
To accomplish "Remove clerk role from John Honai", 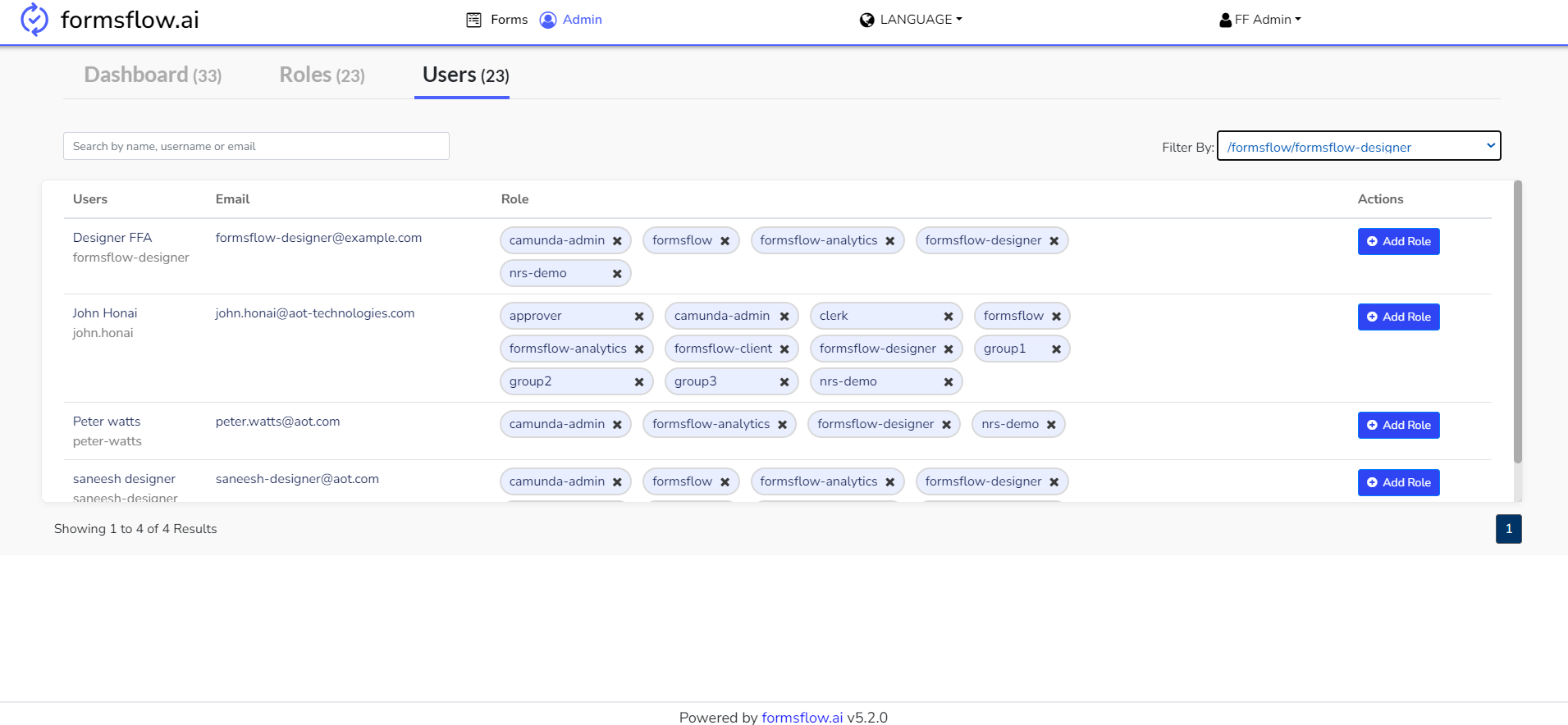I will click(949, 317).
